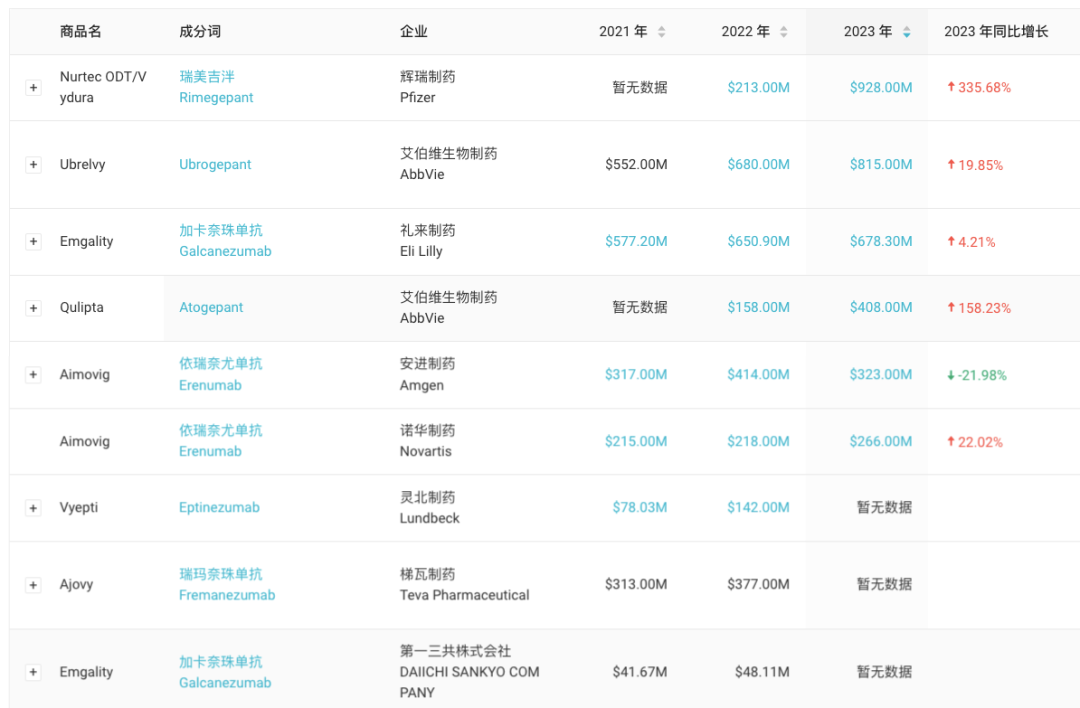Image resolution: width=1080 pixels, height=708 pixels.
Task: Open the Eptinezumab ingredient link
Action: coord(219,508)
